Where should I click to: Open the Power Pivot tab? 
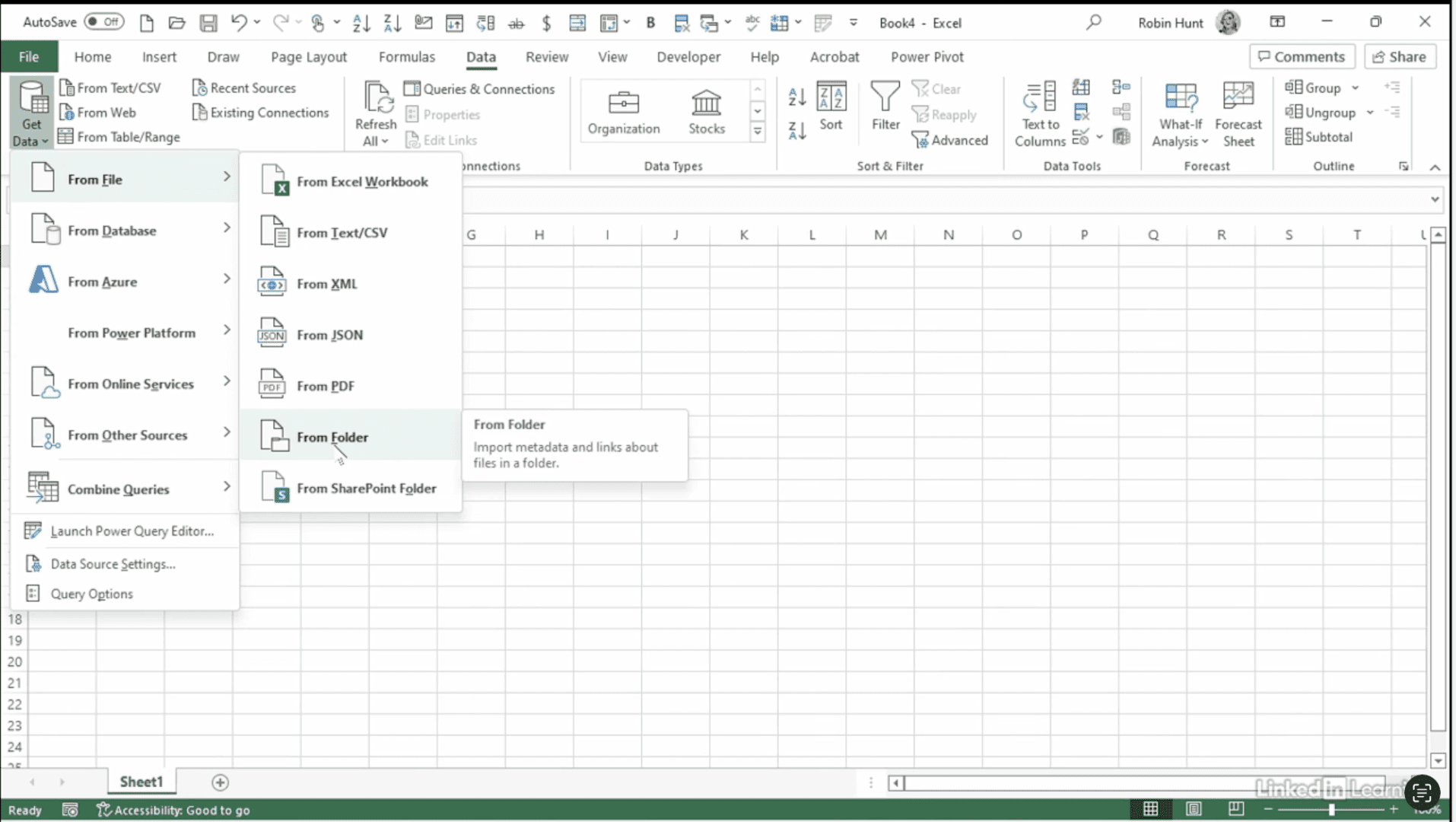tap(927, 56)
